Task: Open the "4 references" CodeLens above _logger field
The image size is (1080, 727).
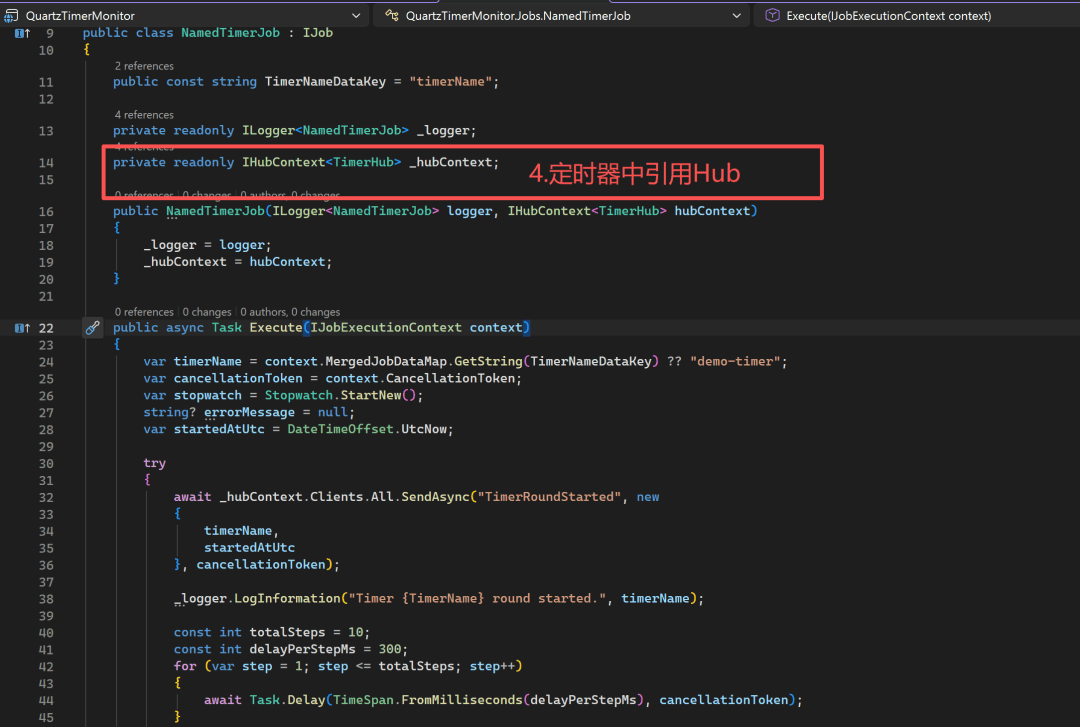Action: [x=144, y=114]
